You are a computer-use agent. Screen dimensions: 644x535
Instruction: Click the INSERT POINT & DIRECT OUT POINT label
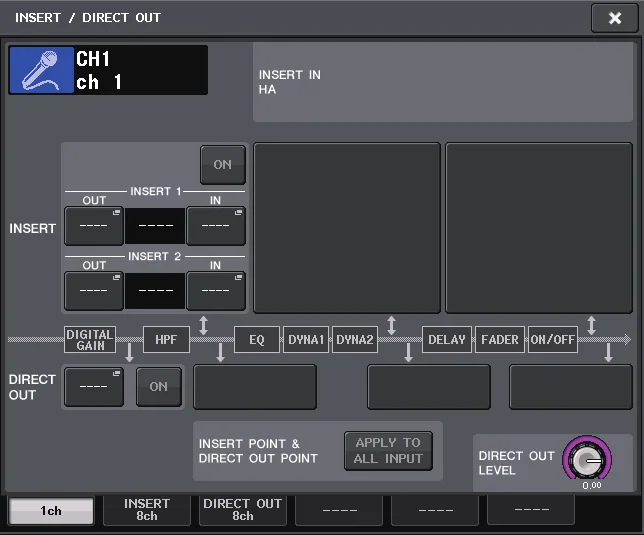point(258,451)
